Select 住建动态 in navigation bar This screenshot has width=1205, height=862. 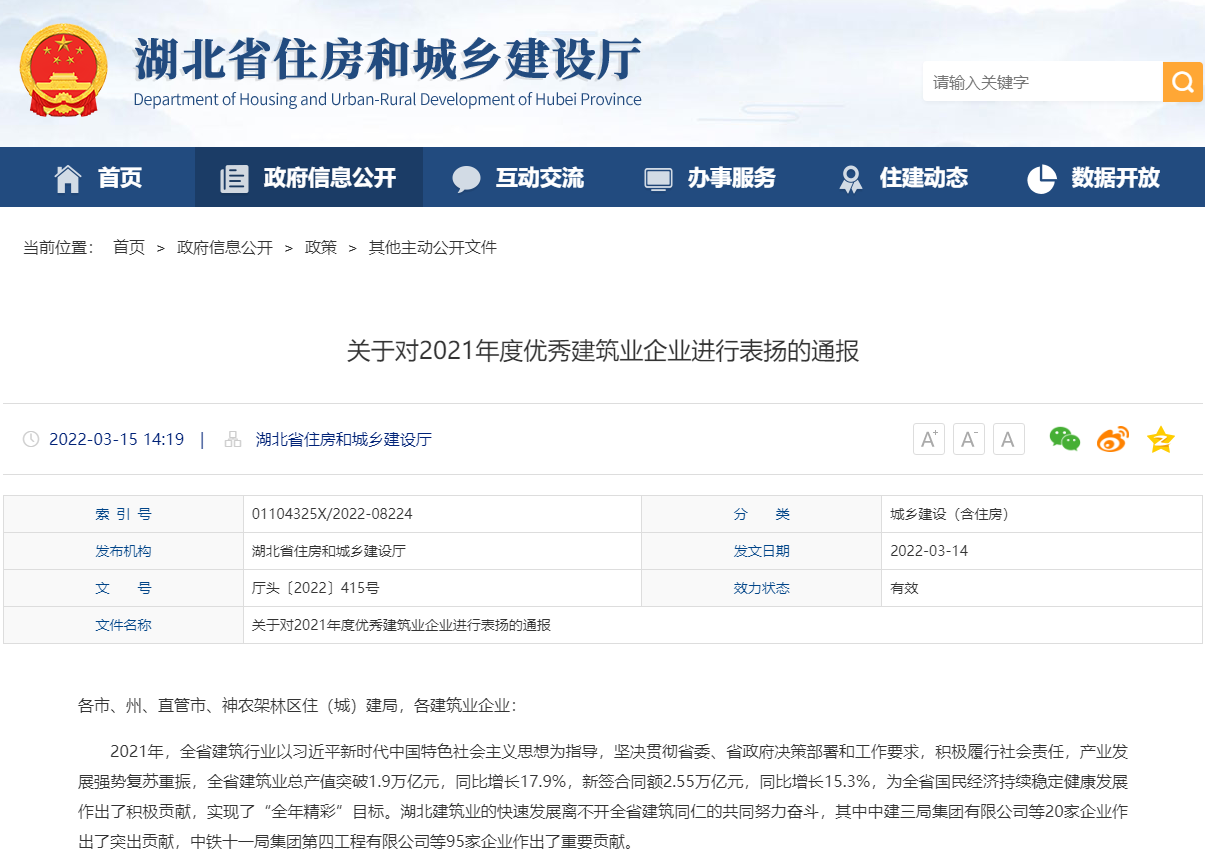[903, 178]
